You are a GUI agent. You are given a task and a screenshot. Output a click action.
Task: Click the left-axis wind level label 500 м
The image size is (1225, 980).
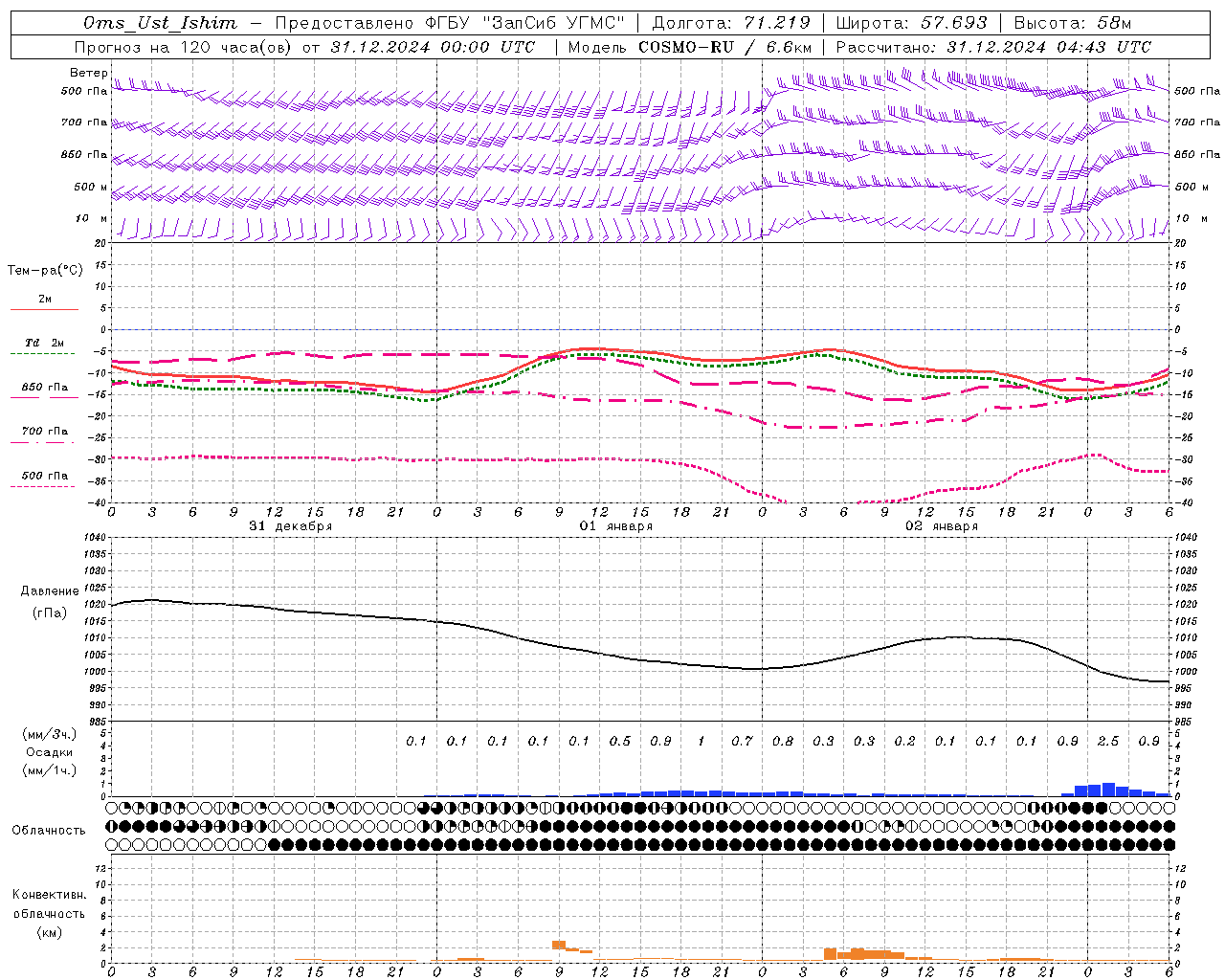[x=91, y=187]
